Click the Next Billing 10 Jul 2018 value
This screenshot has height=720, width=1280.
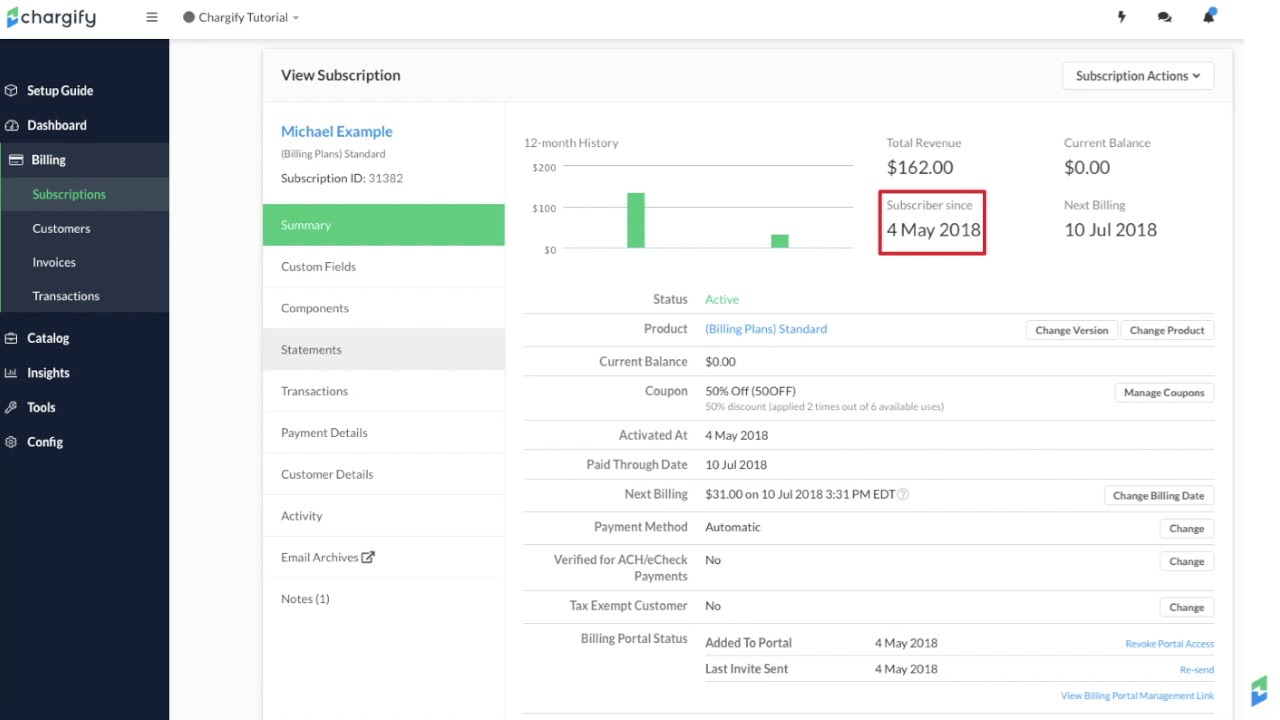click(x=1110, y=230)
